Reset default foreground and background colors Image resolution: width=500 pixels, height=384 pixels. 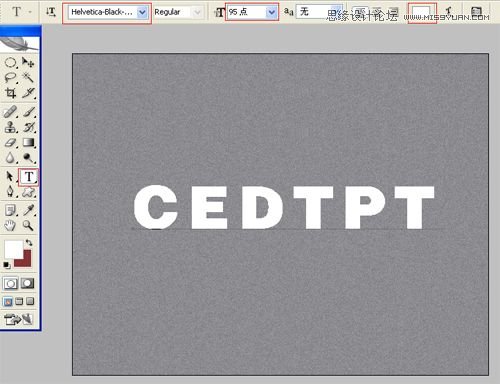pyautogui.click(x=7, y=265)
